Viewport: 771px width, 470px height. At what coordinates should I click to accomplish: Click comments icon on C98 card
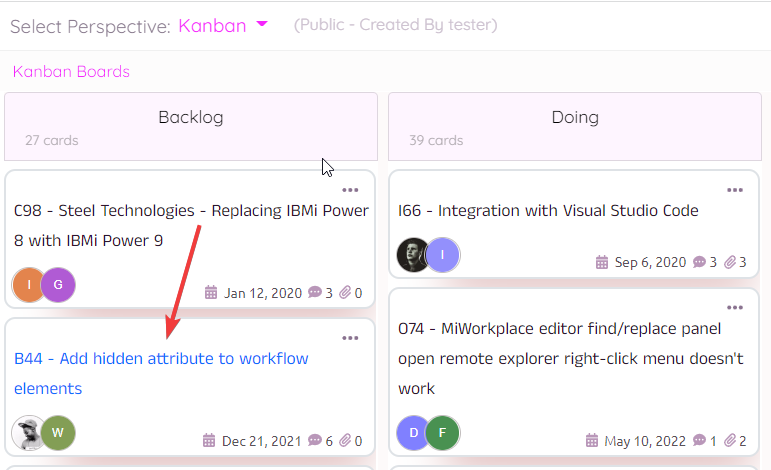click(x=315, y=293)
